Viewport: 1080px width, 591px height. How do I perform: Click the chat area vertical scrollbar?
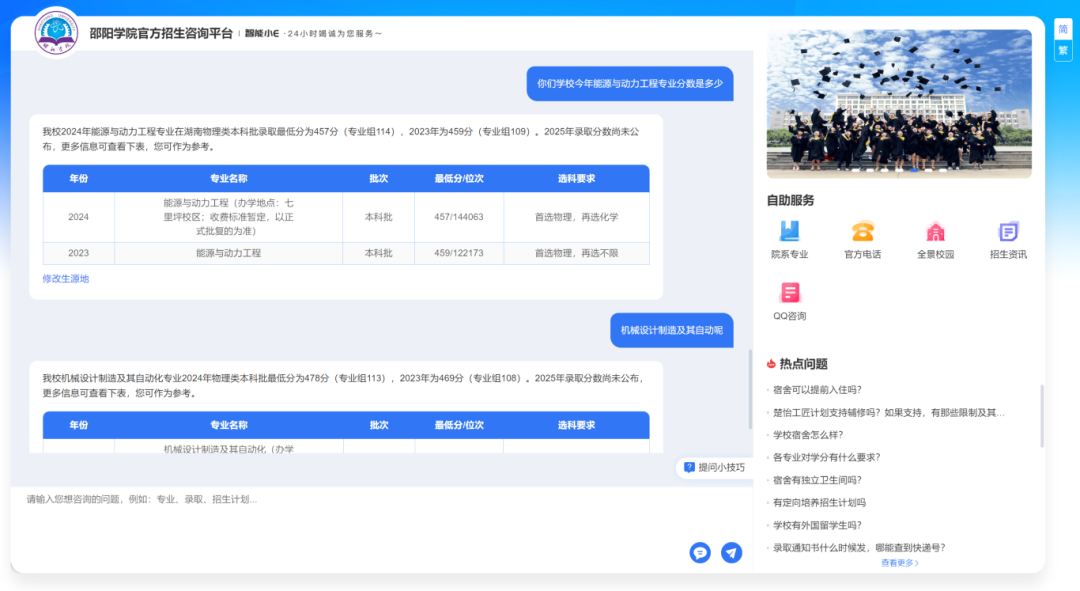(x=750, y=388)
